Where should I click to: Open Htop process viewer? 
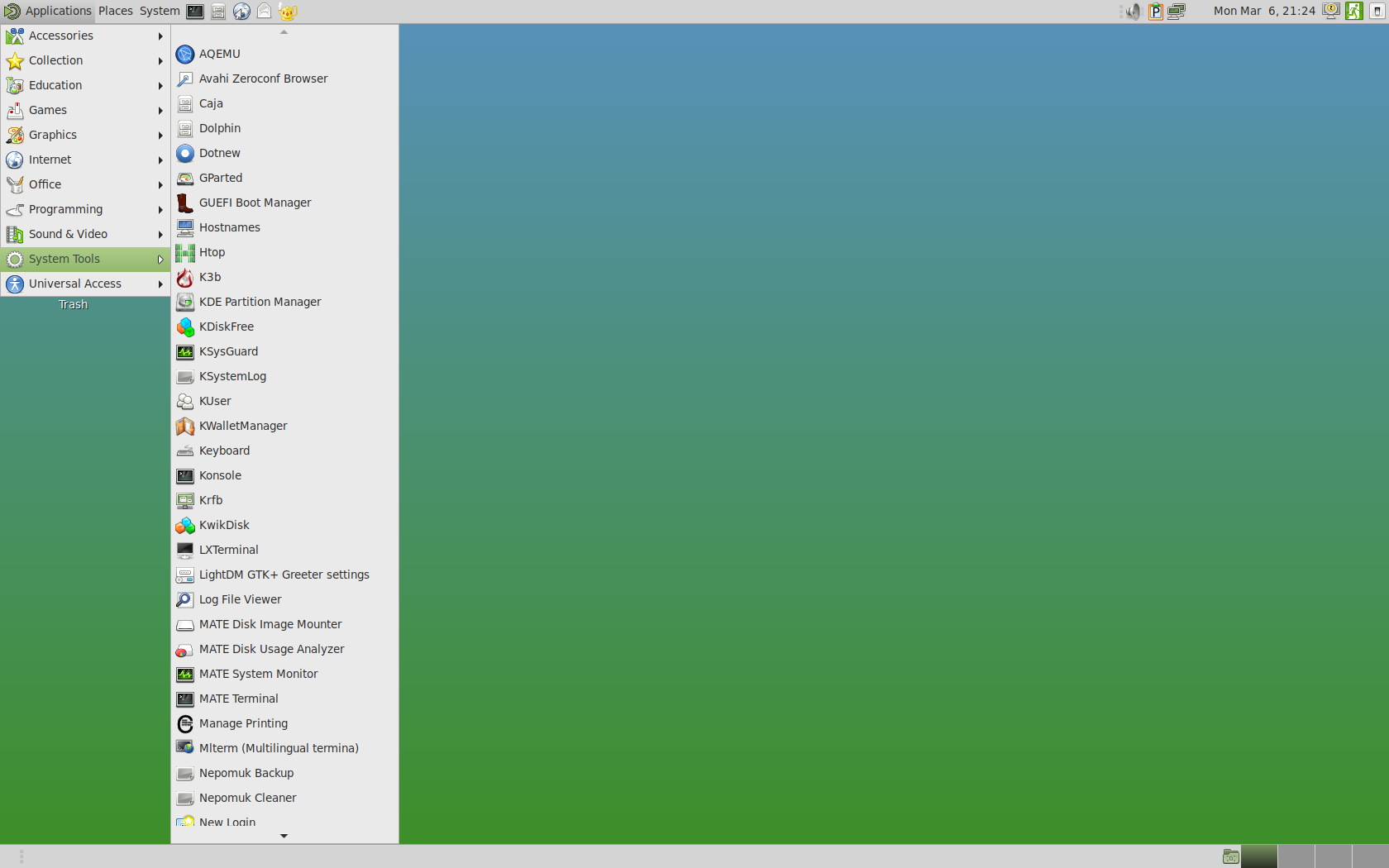pos(284,252)
